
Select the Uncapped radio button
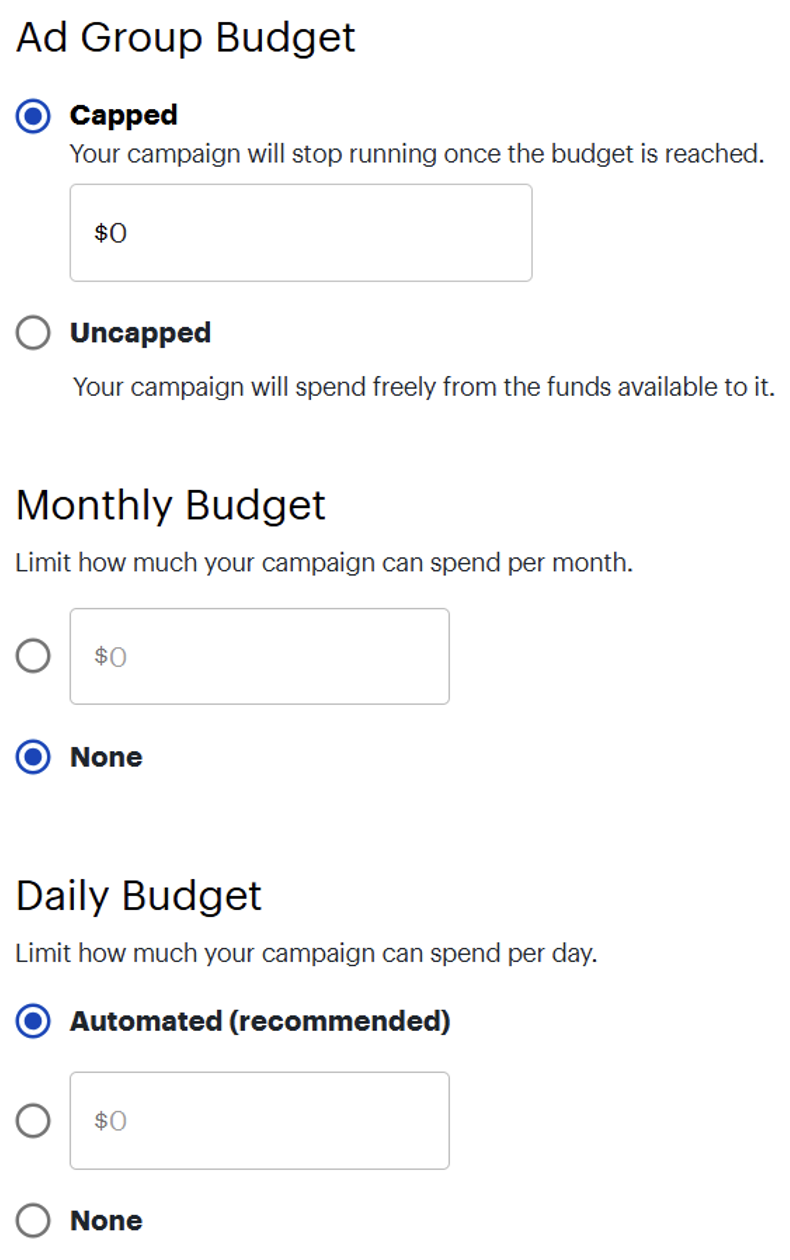tap(33, 333)
